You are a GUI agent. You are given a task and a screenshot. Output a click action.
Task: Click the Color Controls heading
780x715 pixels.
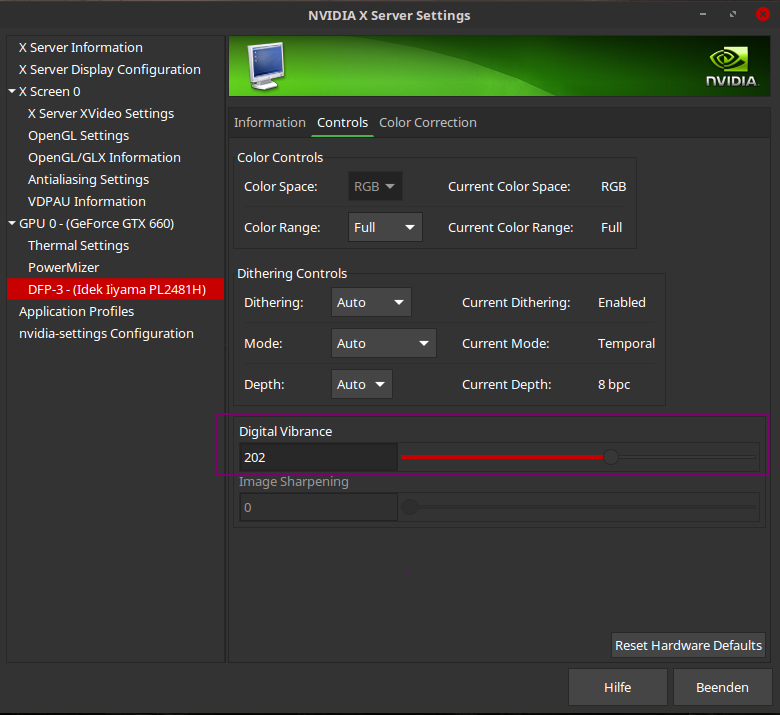280,158
